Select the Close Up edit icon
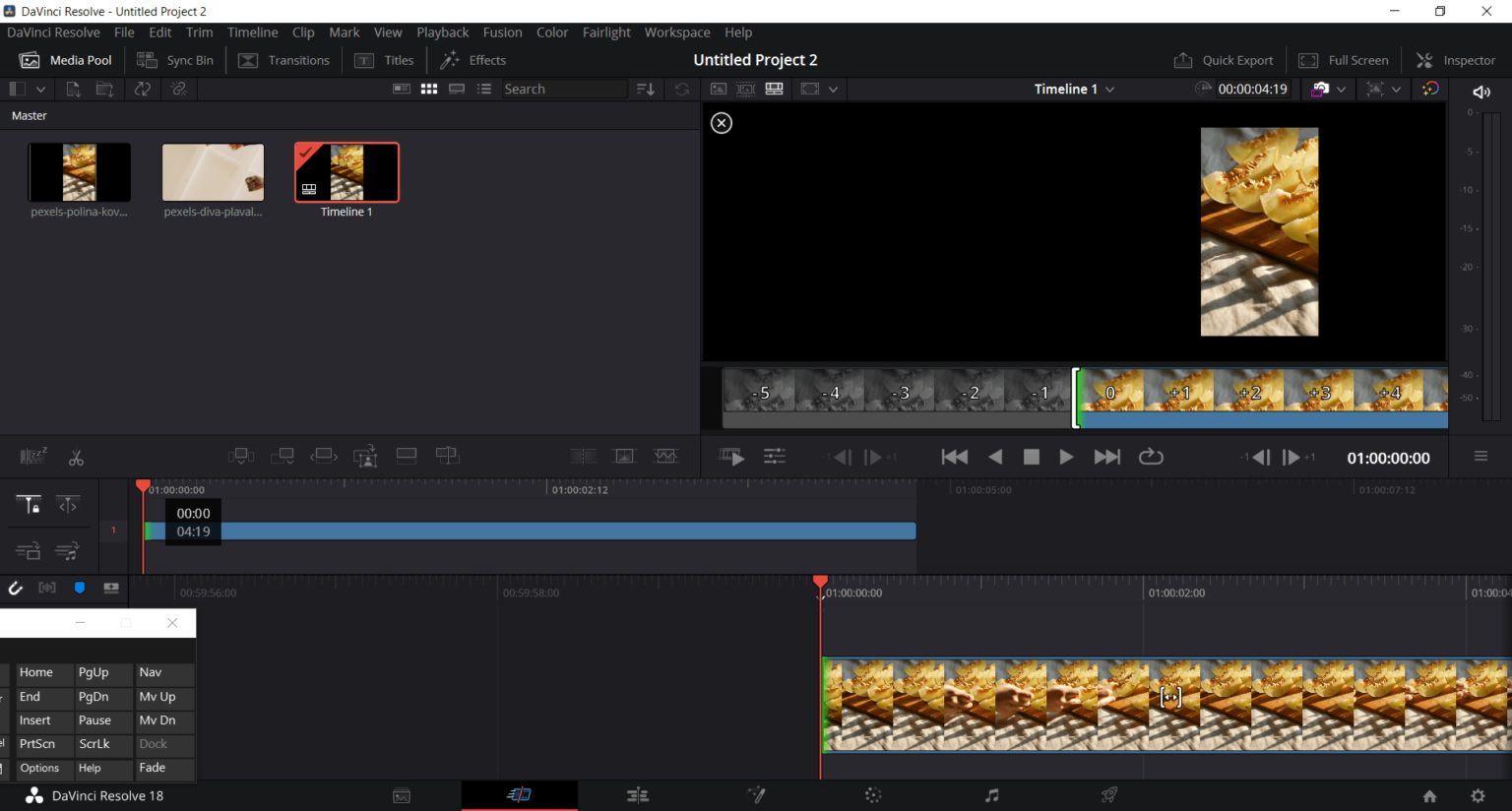Viewport: 1512px width, 811px height. pyautogui.click(x=365, y=456)
